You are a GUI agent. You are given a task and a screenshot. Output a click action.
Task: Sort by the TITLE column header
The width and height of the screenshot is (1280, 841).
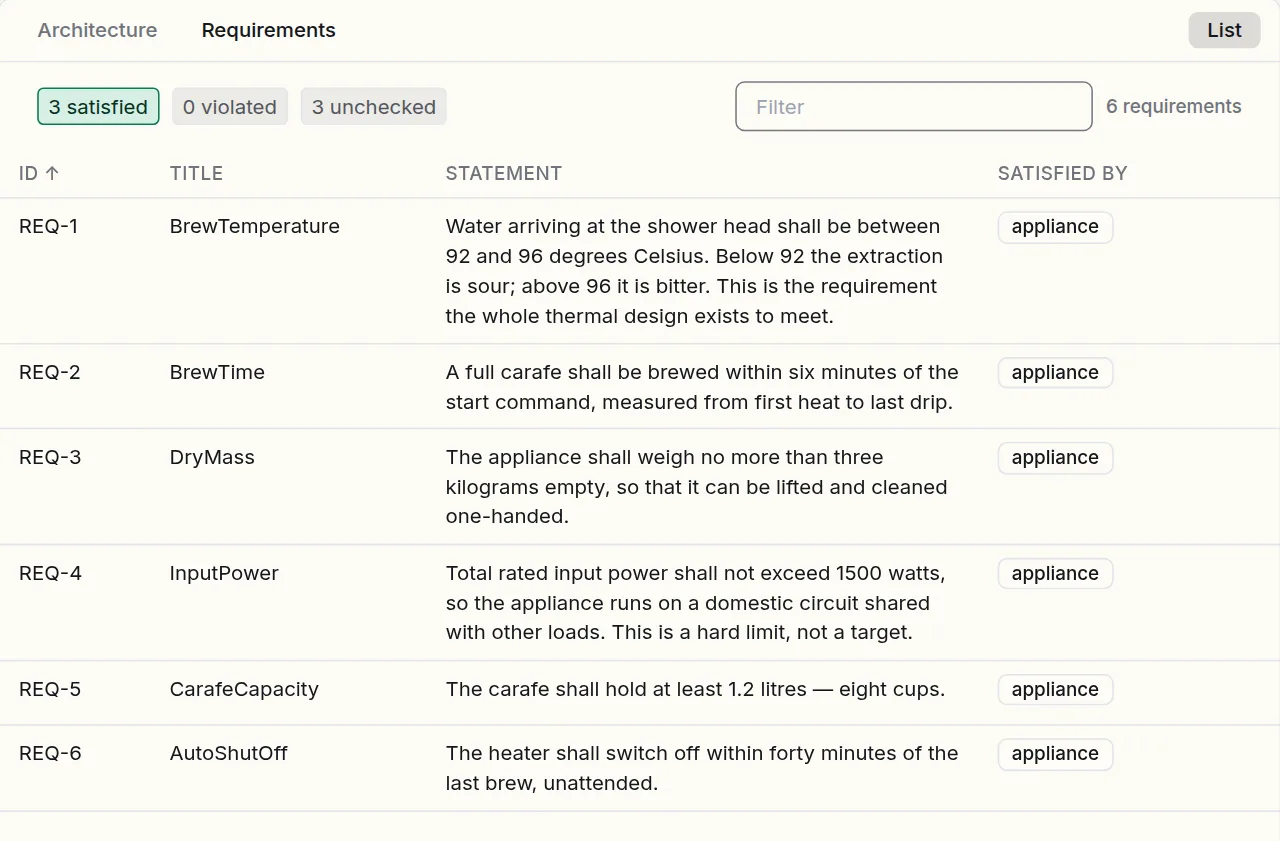196,173
